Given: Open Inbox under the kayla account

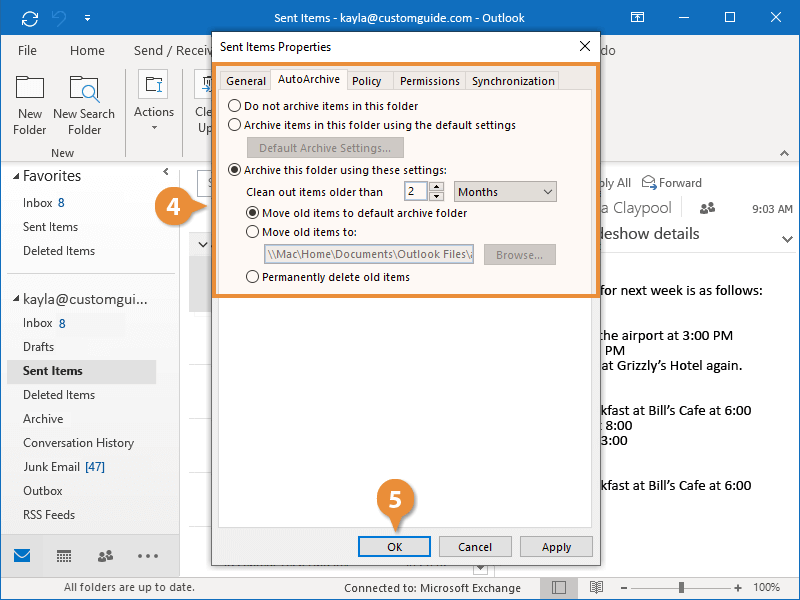Looking at the screenshot, I should pos(43,323).
